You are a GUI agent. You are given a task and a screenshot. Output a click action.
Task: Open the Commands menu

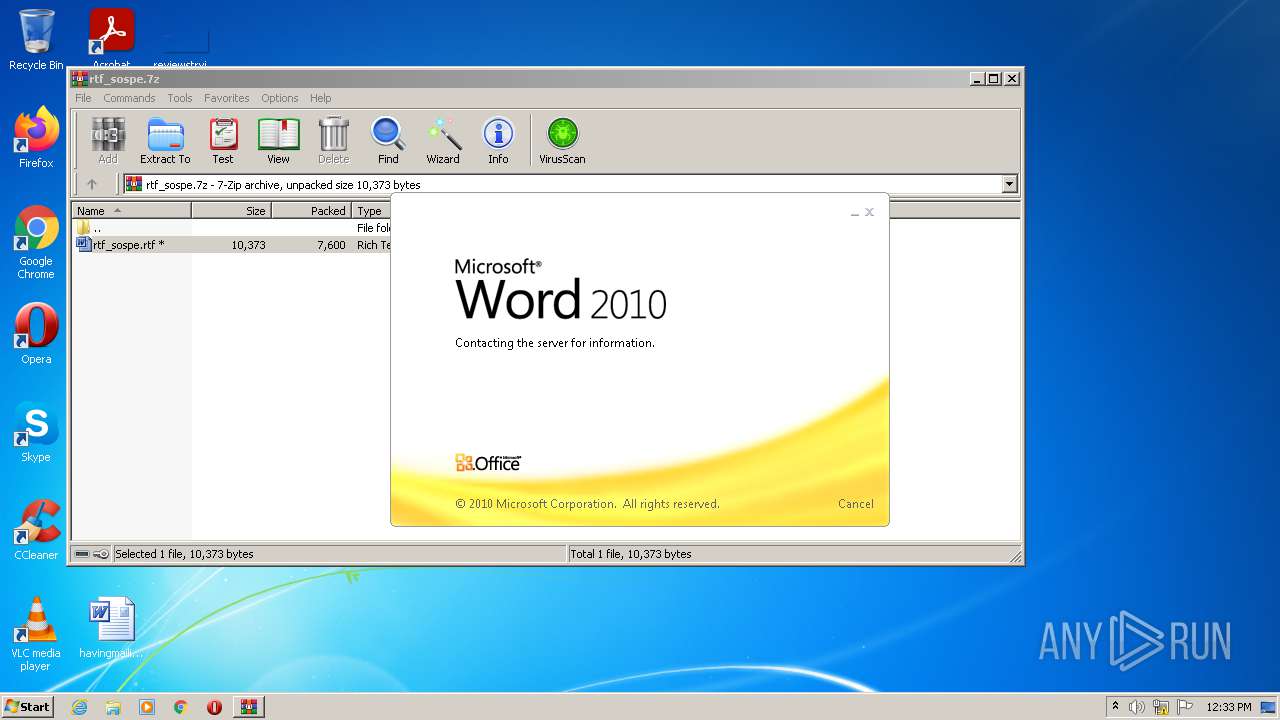[129, 98]
